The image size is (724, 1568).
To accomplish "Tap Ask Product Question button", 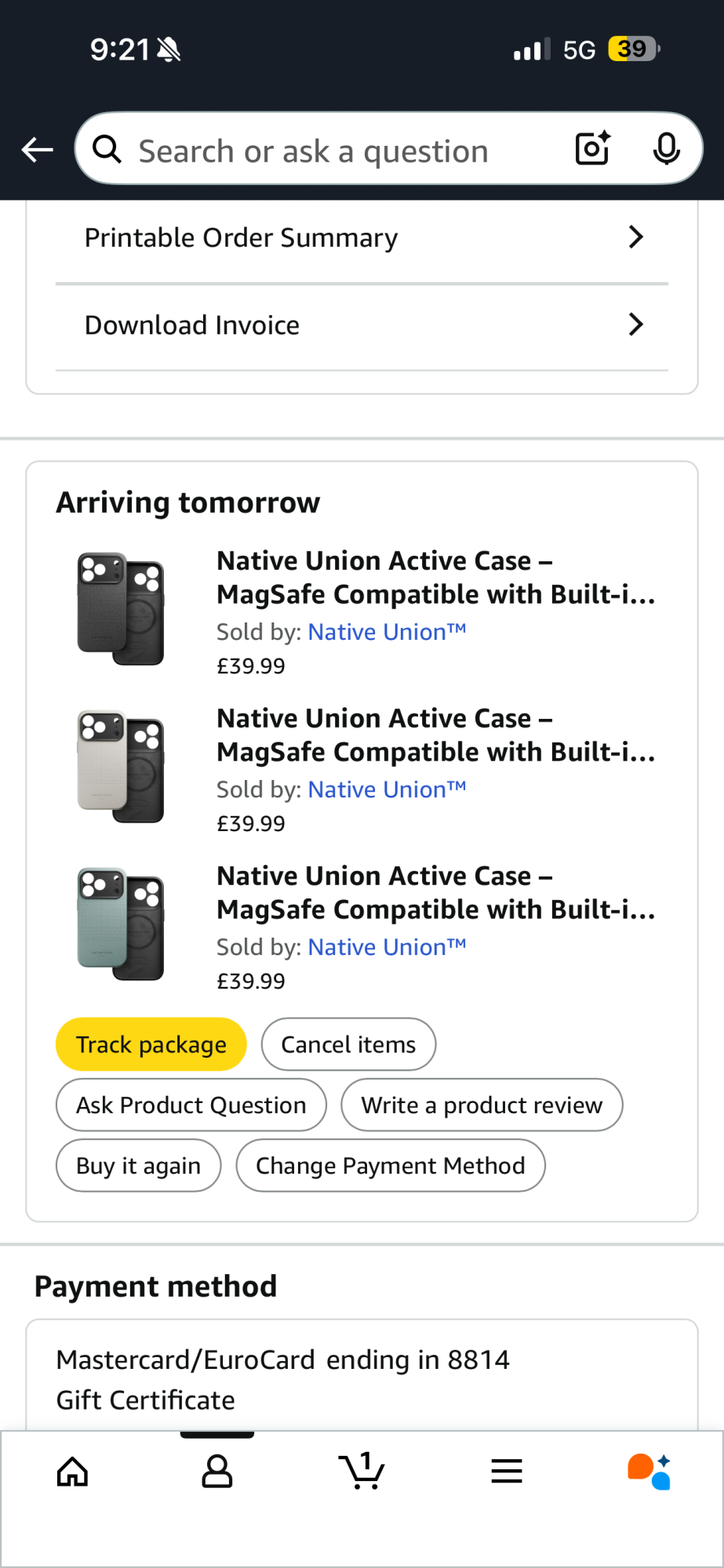I will coord(191,1105).
